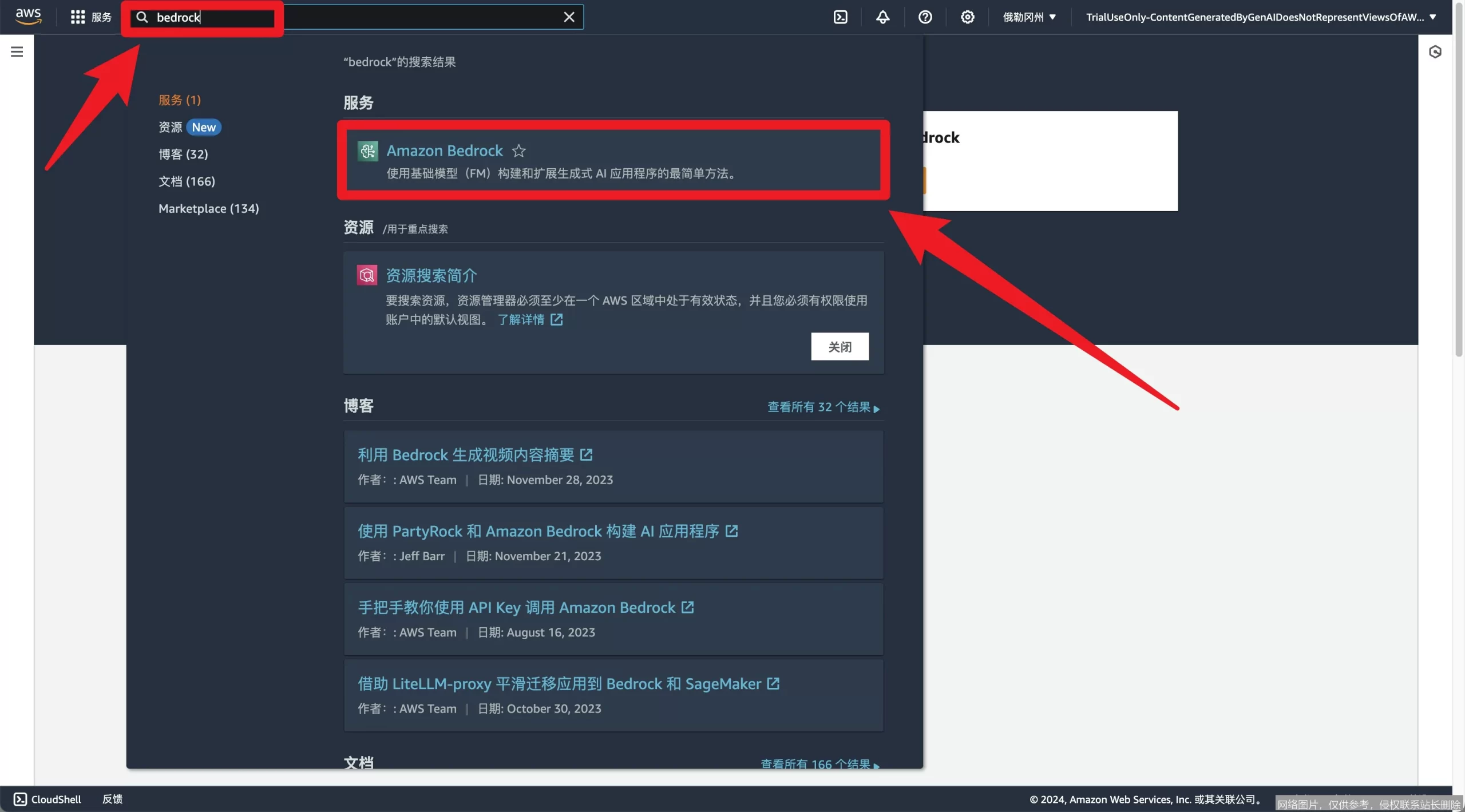This screenshot has width=1465, height=812.
Task: Filter results by 文档 (166)
Action: [187, 181]
